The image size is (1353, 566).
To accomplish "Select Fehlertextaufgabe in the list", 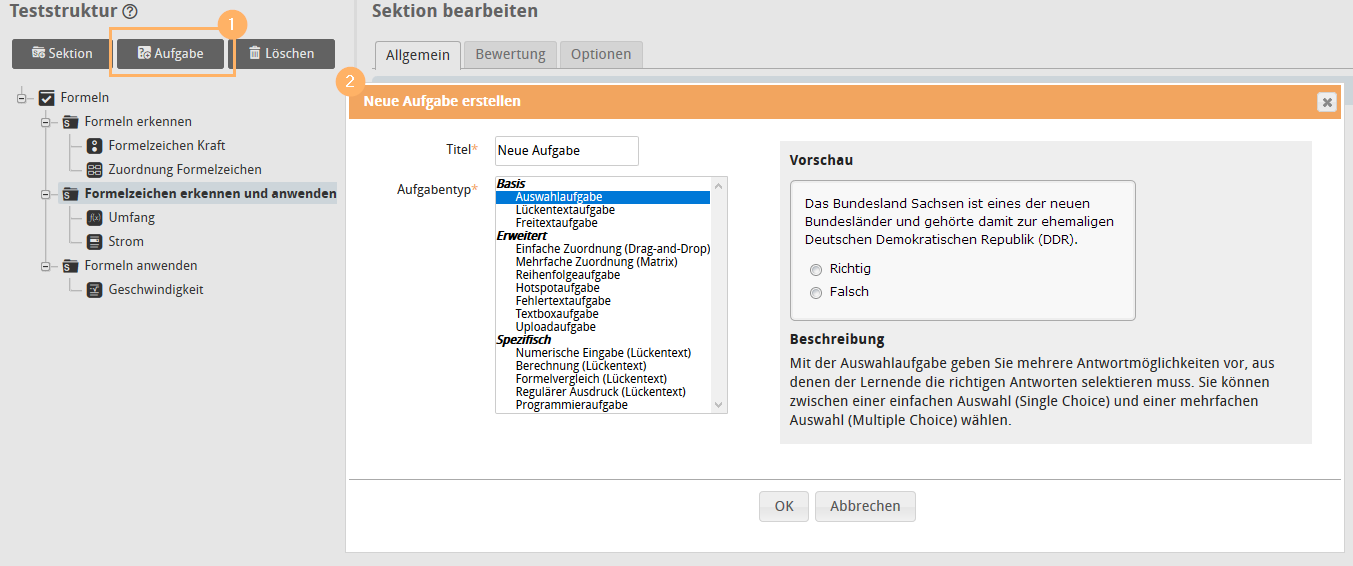I will point(602,301).
